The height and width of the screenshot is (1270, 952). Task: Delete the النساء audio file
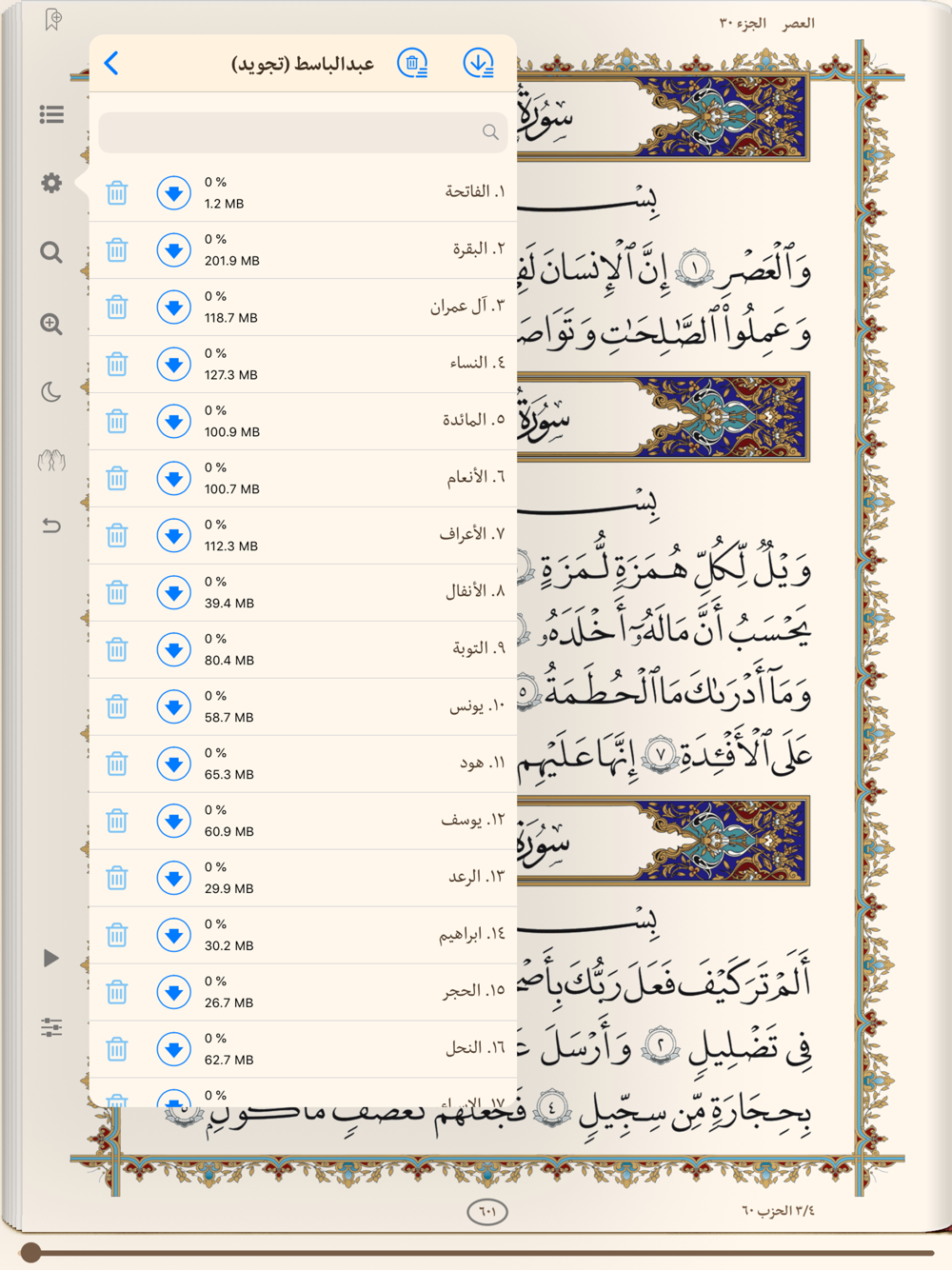pyautogui.click(x=117, y=365)
